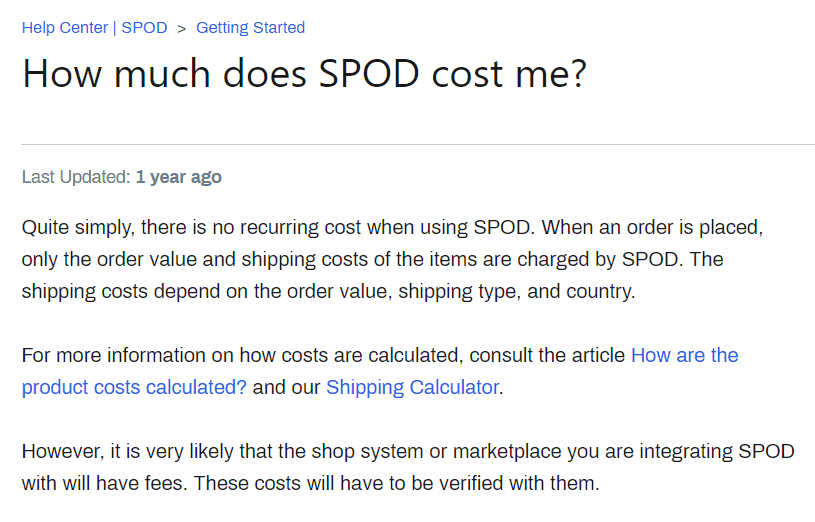Click the word 'SPOD' in the page title
Viewport: 815px width, 522px height.
[x=369, y=73]
